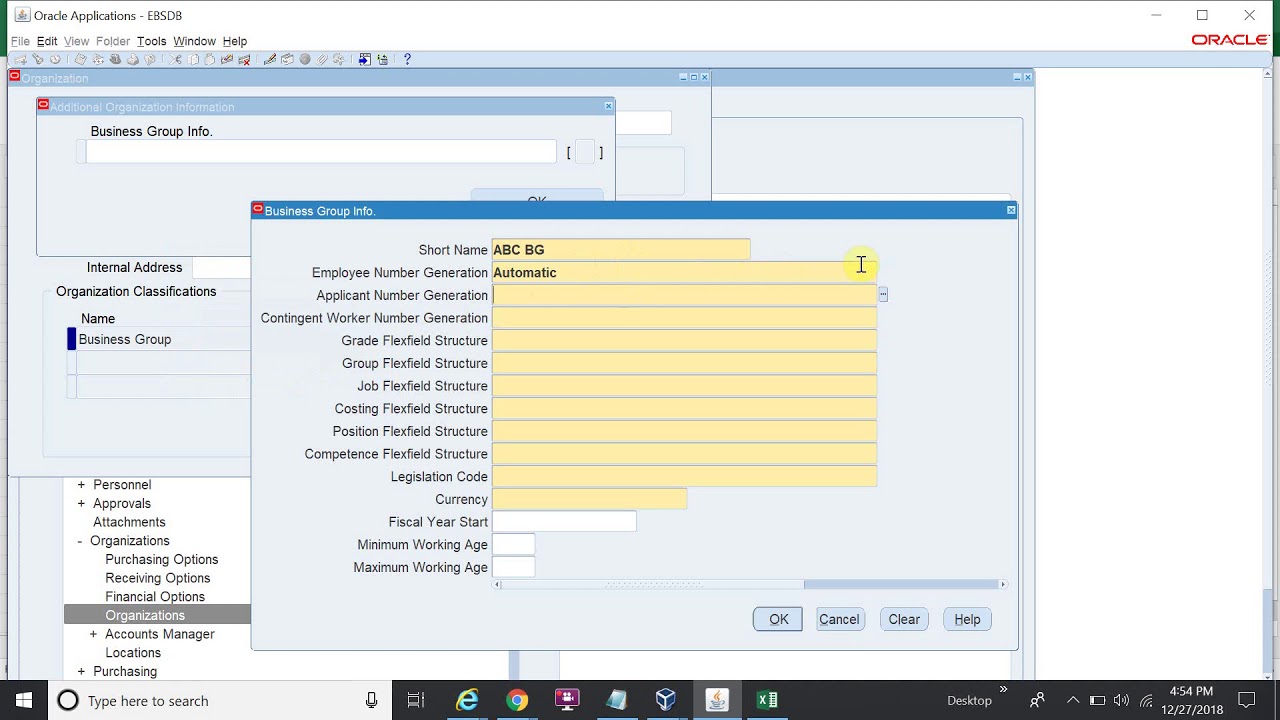Click the Cancel button
This screenshot has height=720, width=1280.
(839, 619)
